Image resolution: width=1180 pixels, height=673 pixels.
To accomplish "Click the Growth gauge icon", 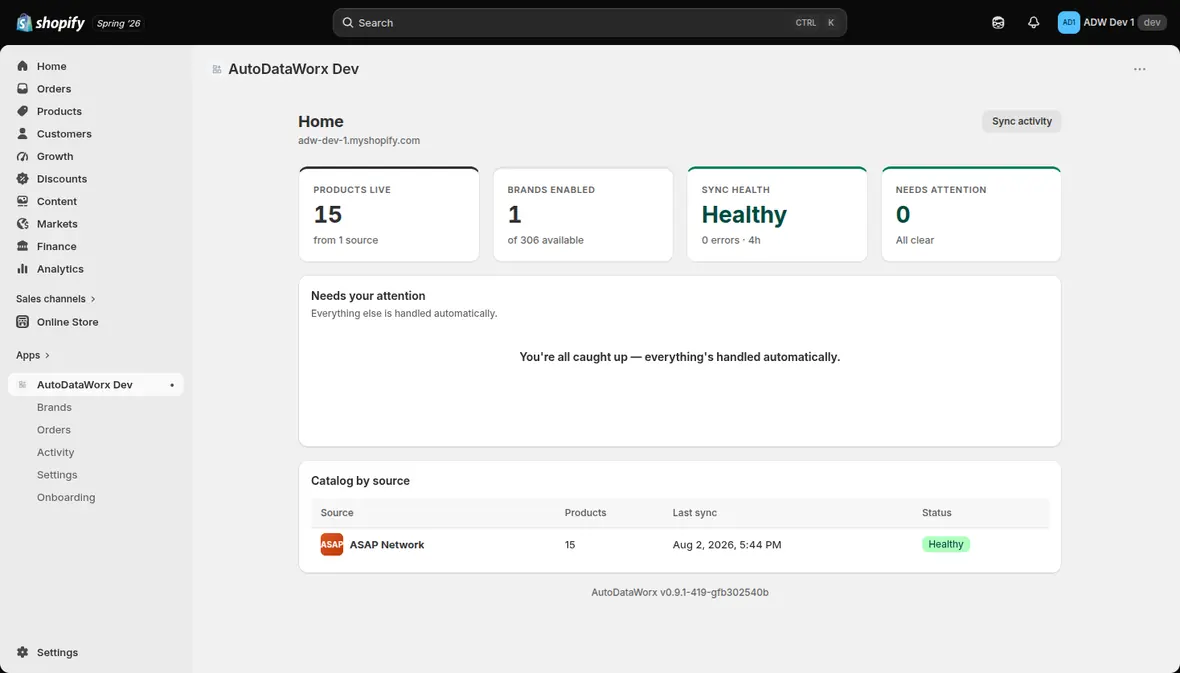I will (23, 157).
